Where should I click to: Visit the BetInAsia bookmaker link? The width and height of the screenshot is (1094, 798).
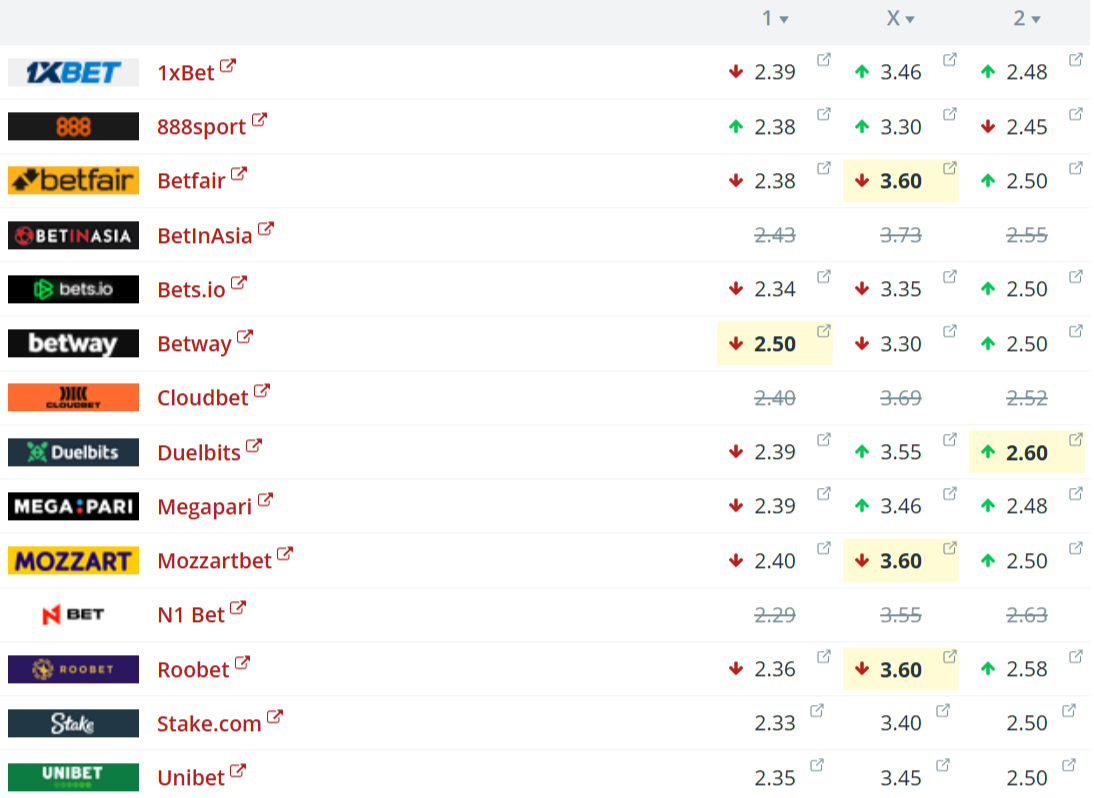204,236
